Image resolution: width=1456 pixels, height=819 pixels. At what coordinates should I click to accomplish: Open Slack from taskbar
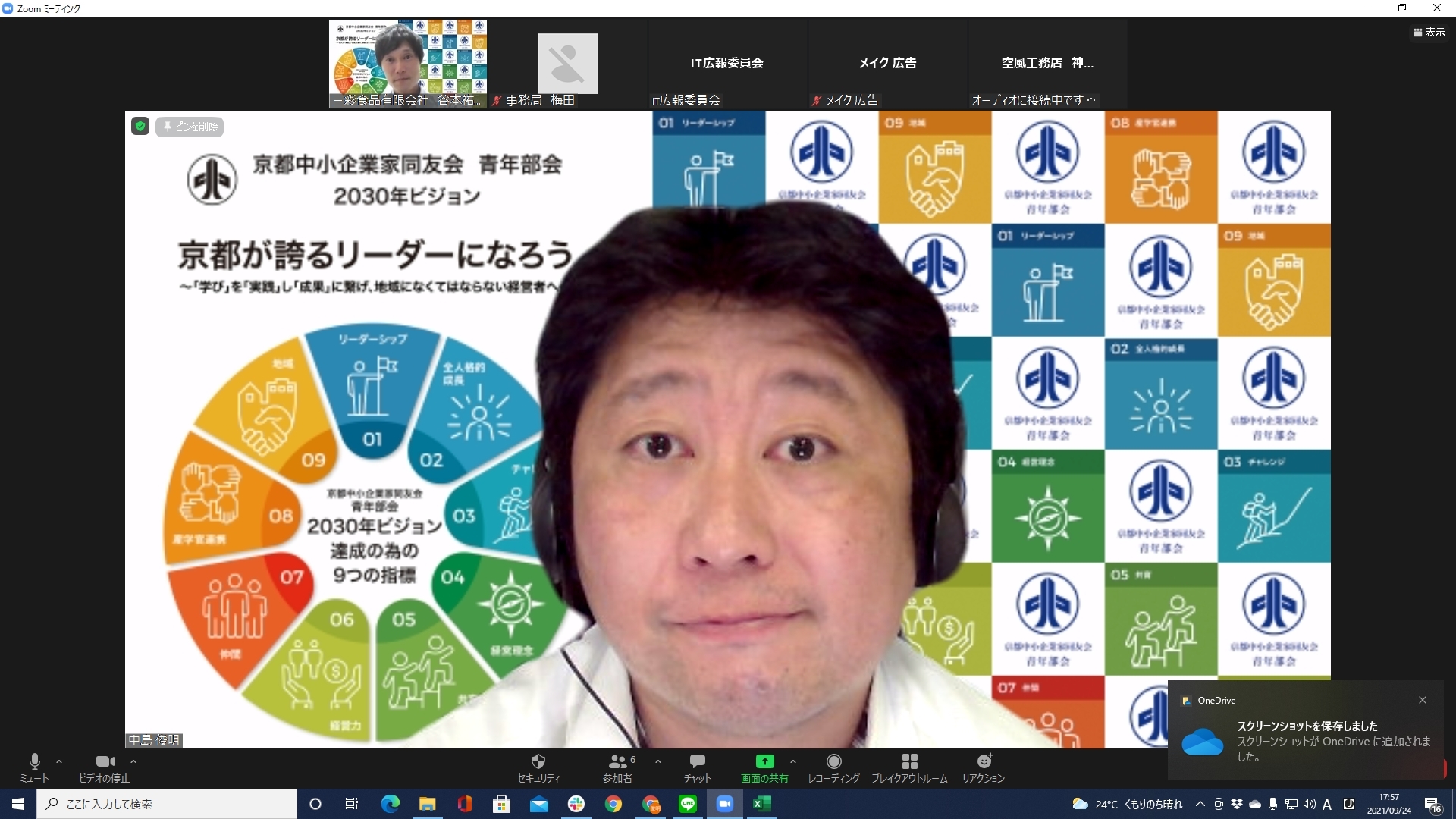(576, 804)
